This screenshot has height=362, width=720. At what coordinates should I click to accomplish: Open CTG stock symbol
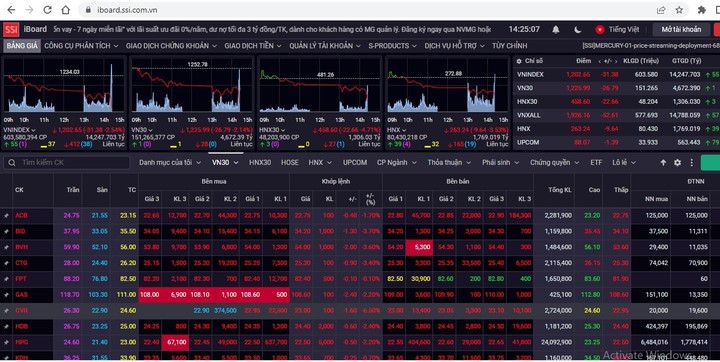click(22, 263)
